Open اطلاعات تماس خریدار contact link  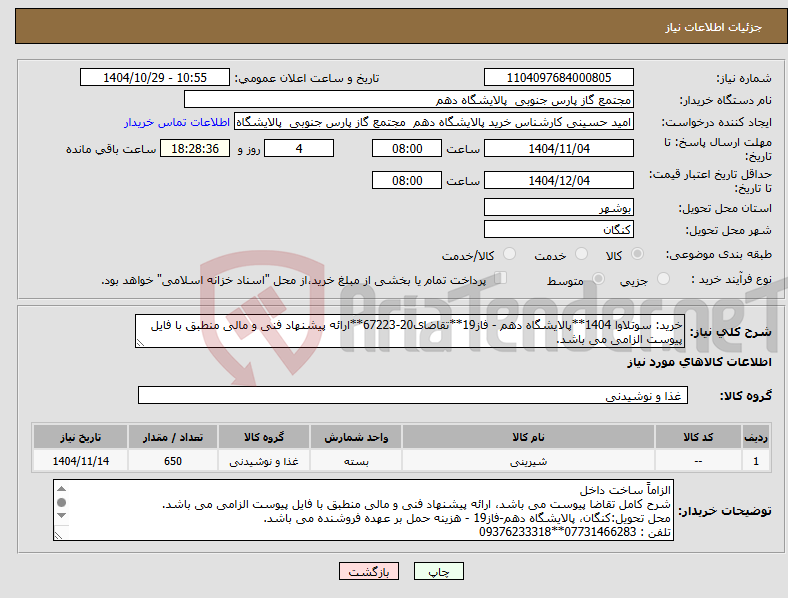[177, 122]
